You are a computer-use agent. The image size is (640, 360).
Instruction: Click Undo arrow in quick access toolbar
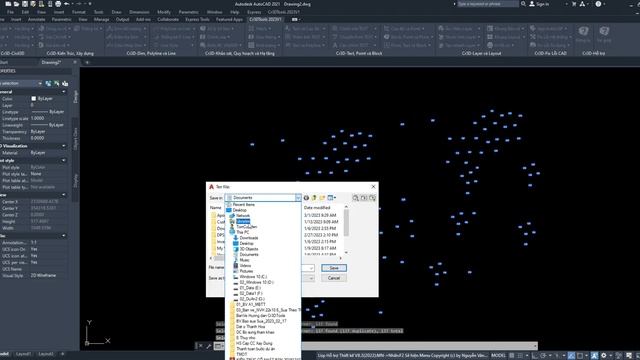coord(67,4)
